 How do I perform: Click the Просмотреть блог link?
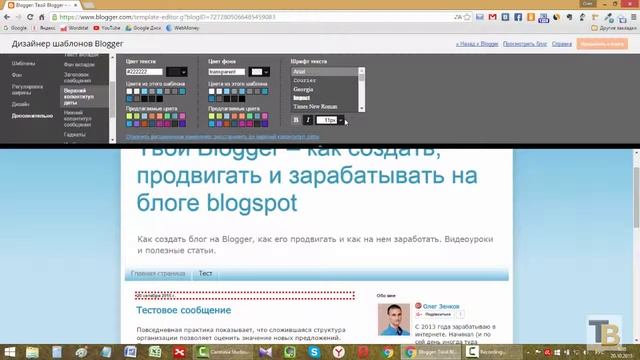[525, 44]
